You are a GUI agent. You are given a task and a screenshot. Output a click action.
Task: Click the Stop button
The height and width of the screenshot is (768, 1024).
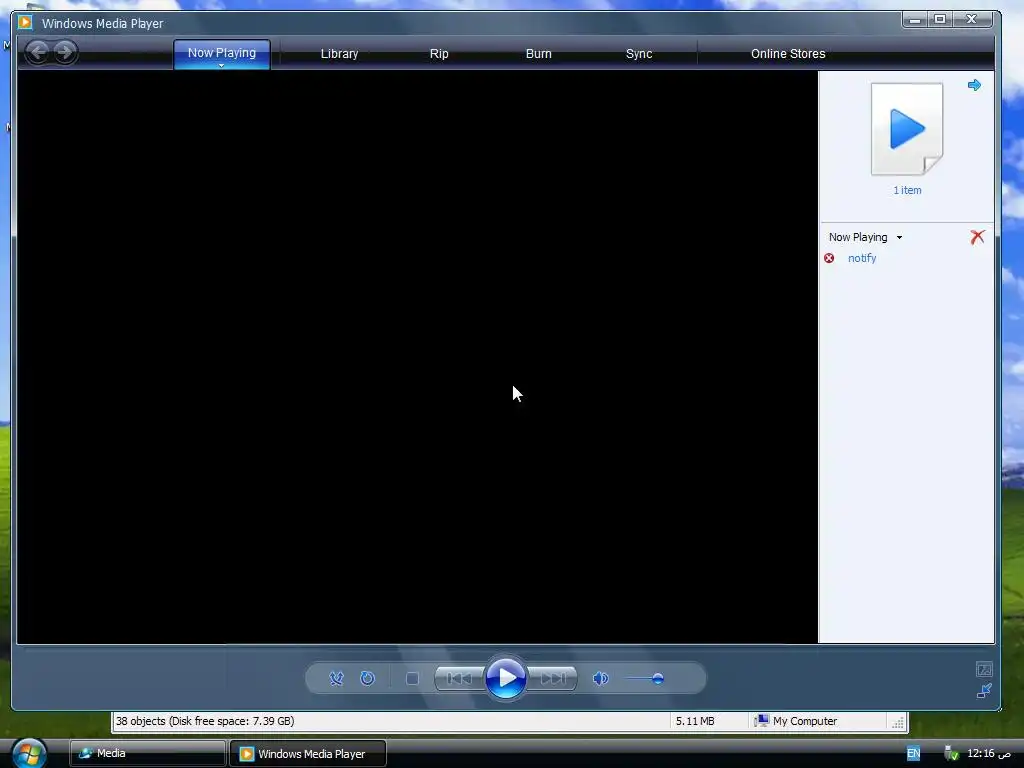[412, 679]
